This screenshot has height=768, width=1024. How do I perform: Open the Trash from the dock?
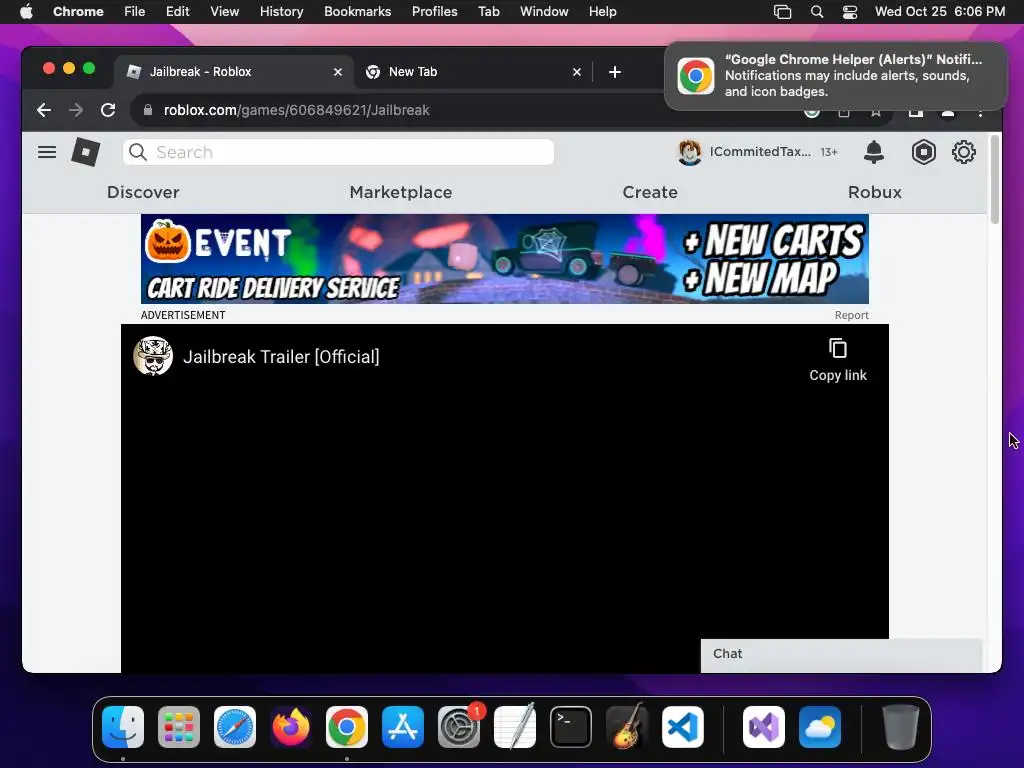click(x=901, y=727)
